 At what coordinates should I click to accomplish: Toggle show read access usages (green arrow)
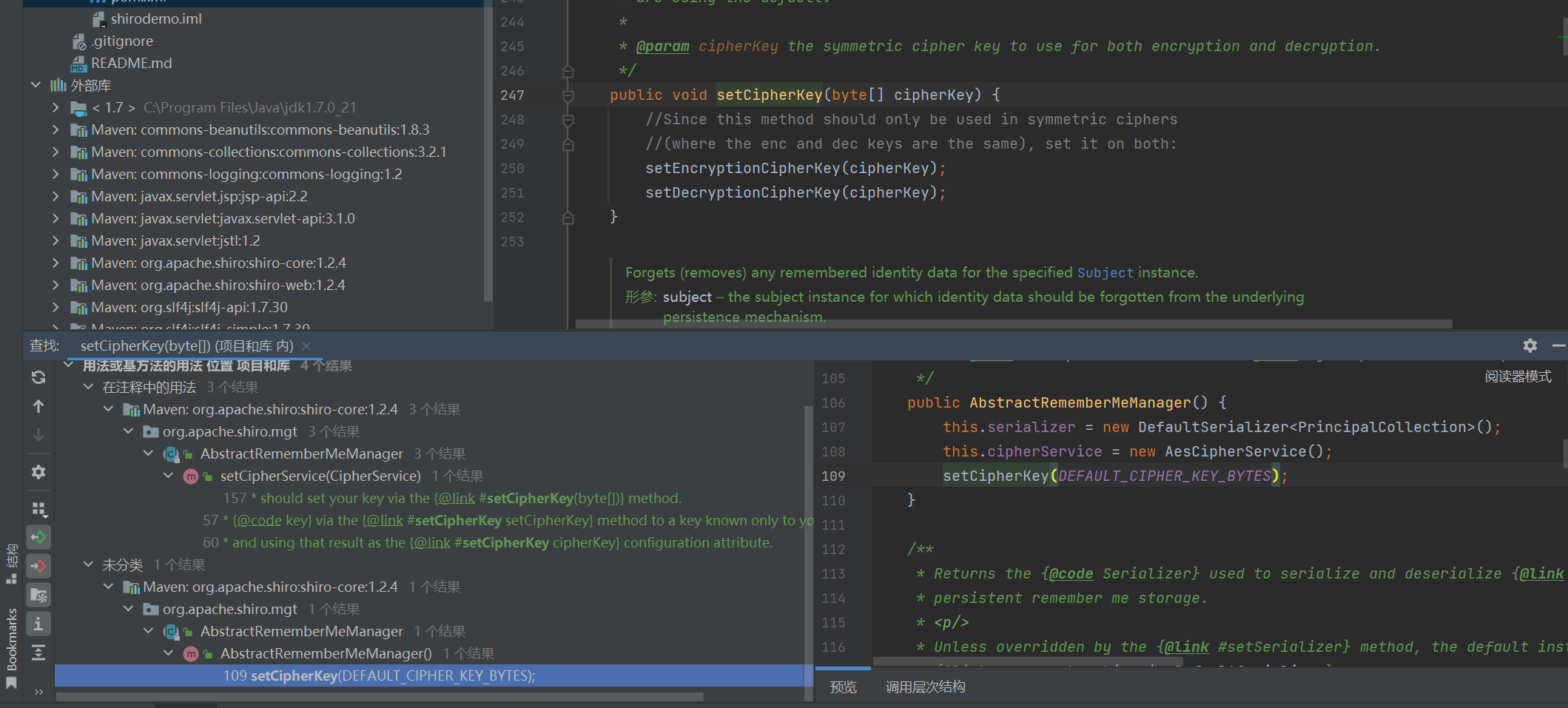pos(38,537)
